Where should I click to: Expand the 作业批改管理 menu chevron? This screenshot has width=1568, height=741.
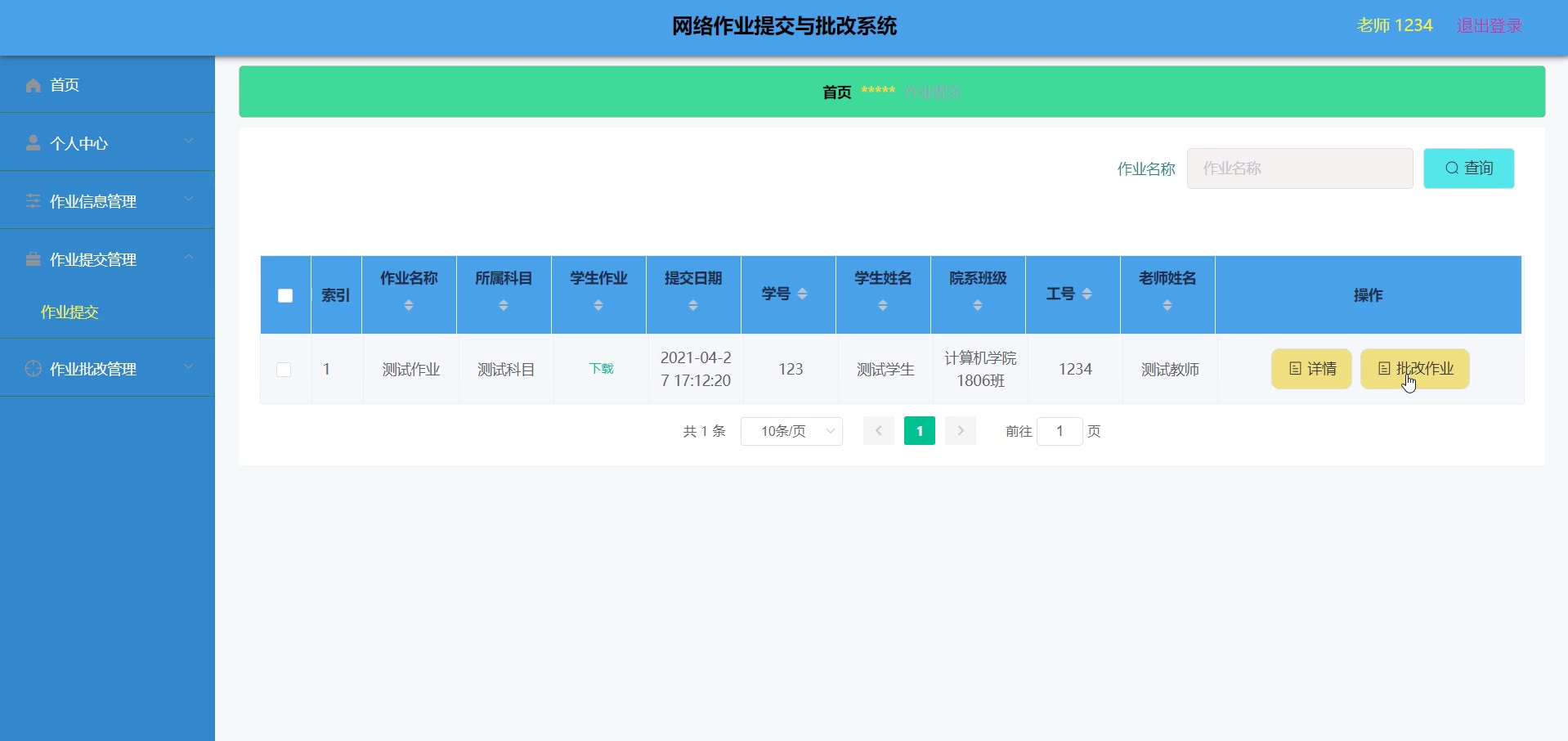[x=189, y=366]
